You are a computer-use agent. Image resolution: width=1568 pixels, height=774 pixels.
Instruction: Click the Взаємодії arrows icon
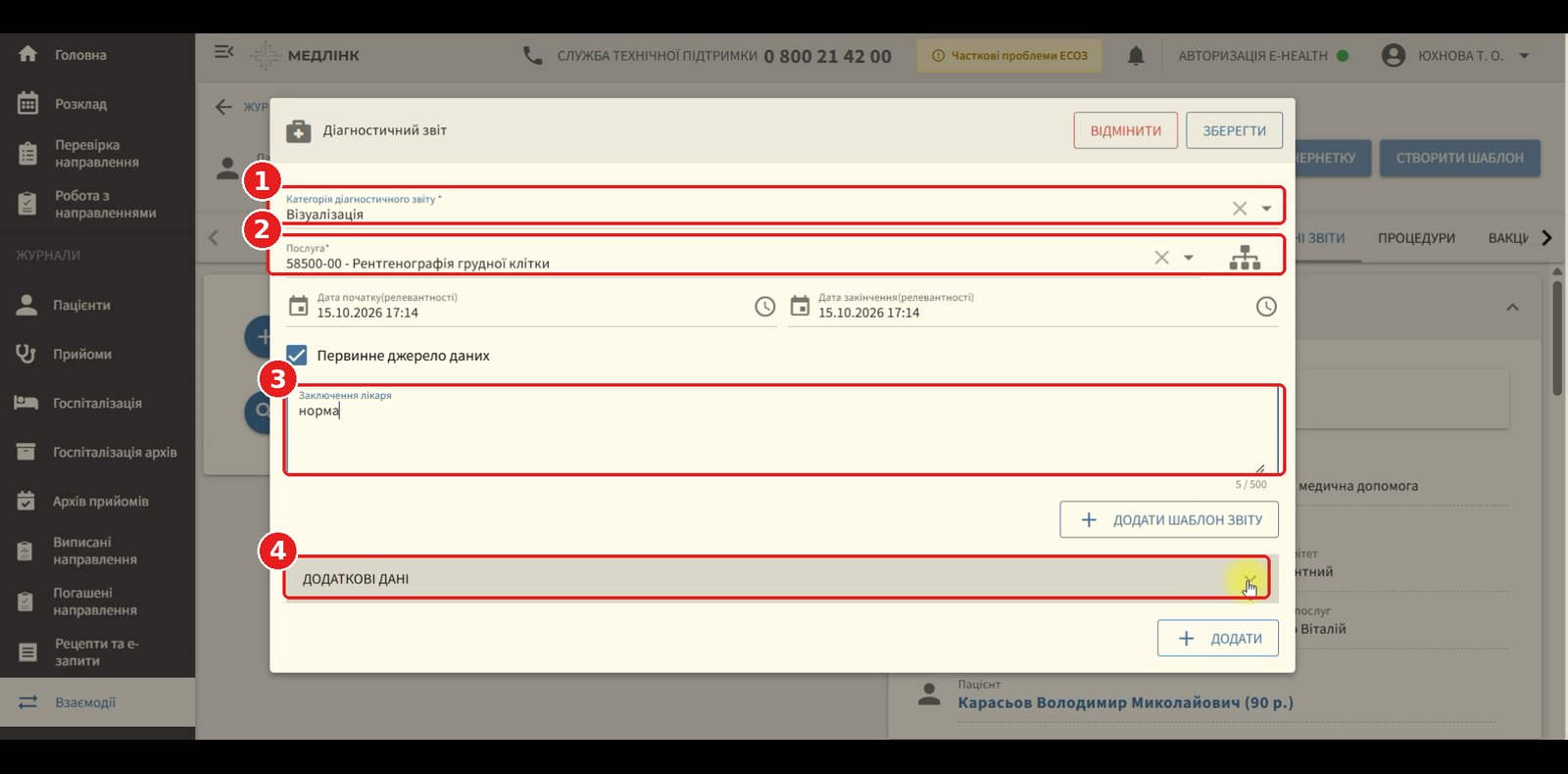27,702
